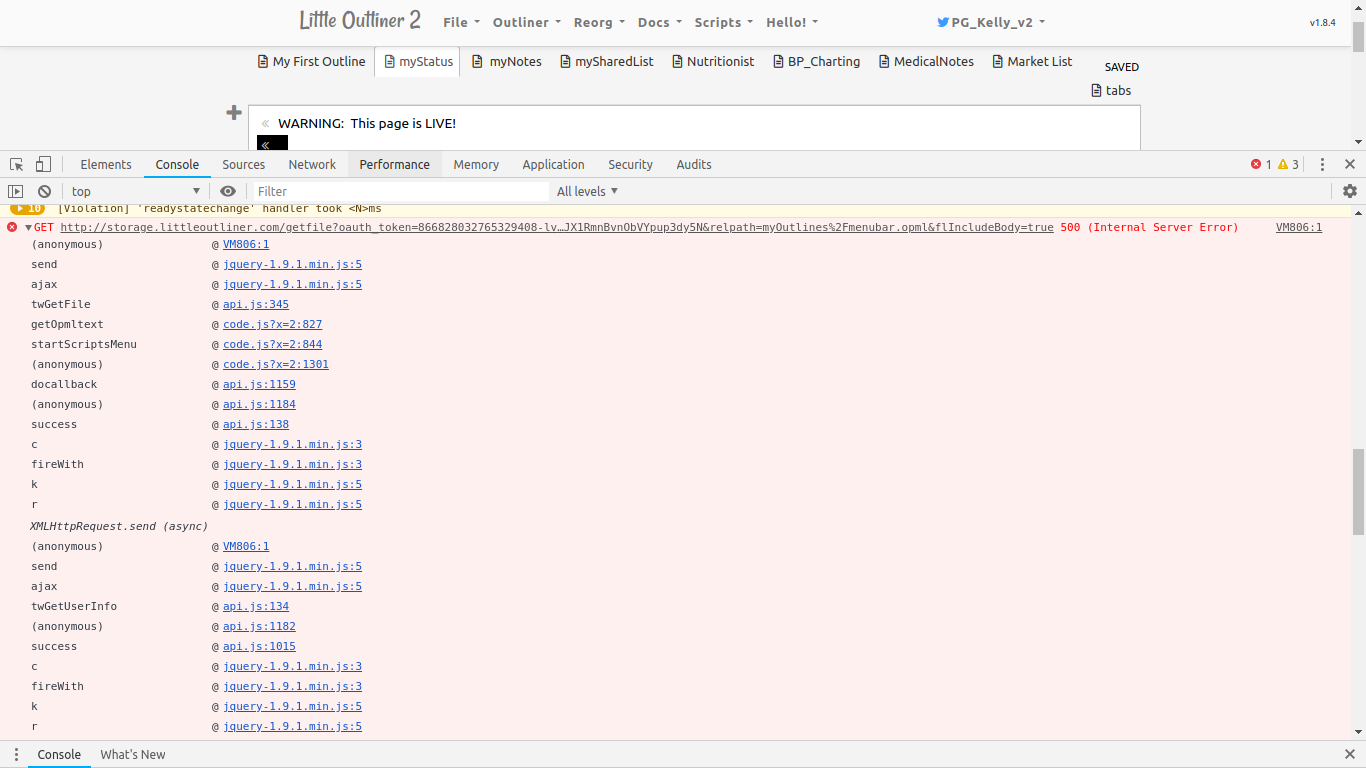
Task: Open the All levels dropdown
Action: [x=587, y=191]
